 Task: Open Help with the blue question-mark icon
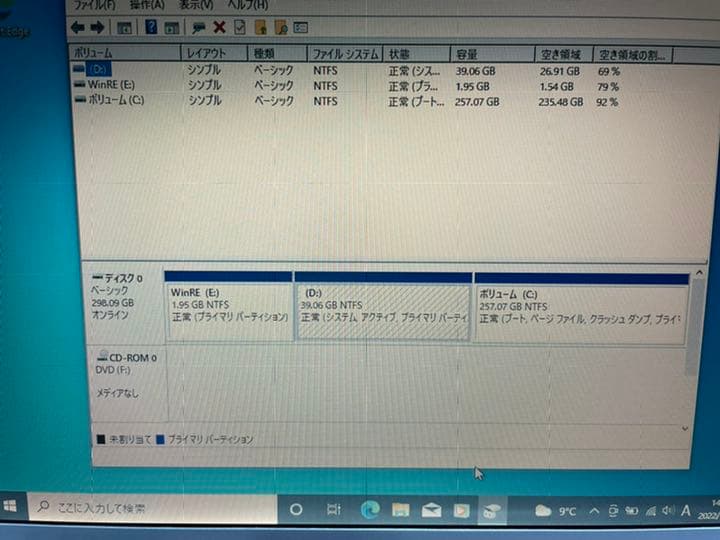pos(151,27)
